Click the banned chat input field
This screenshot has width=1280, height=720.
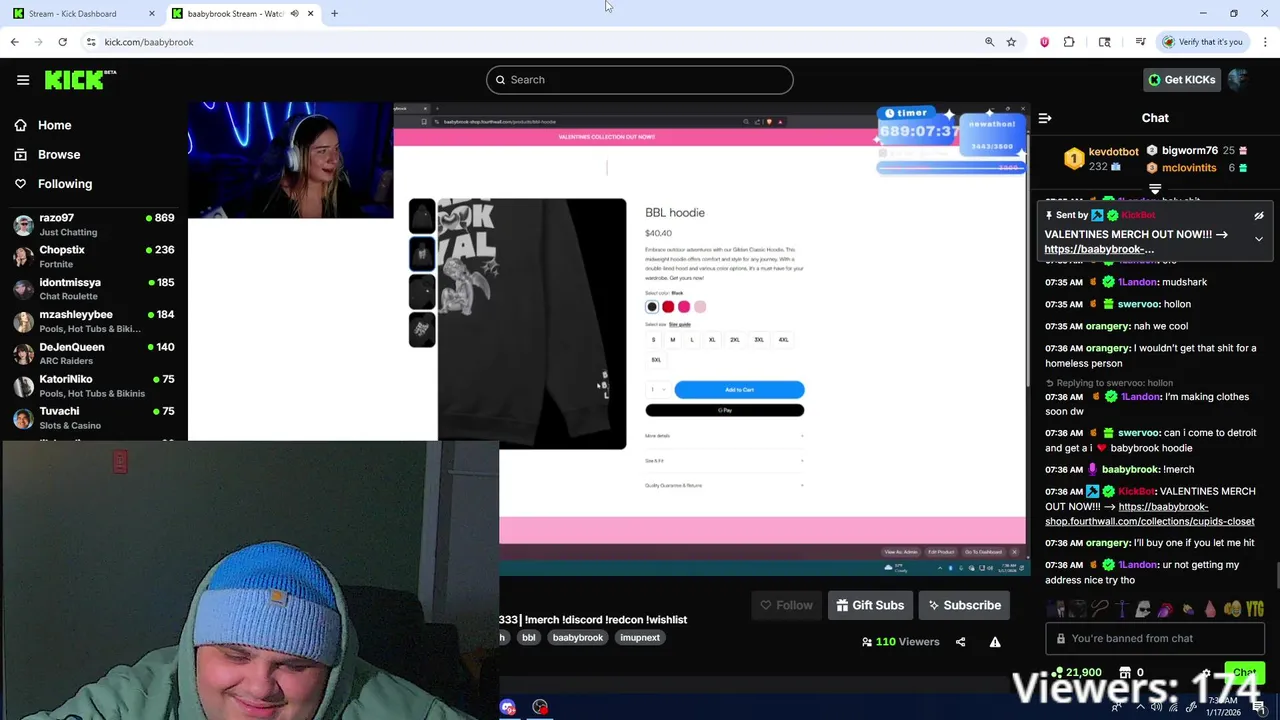(1155, 638)
